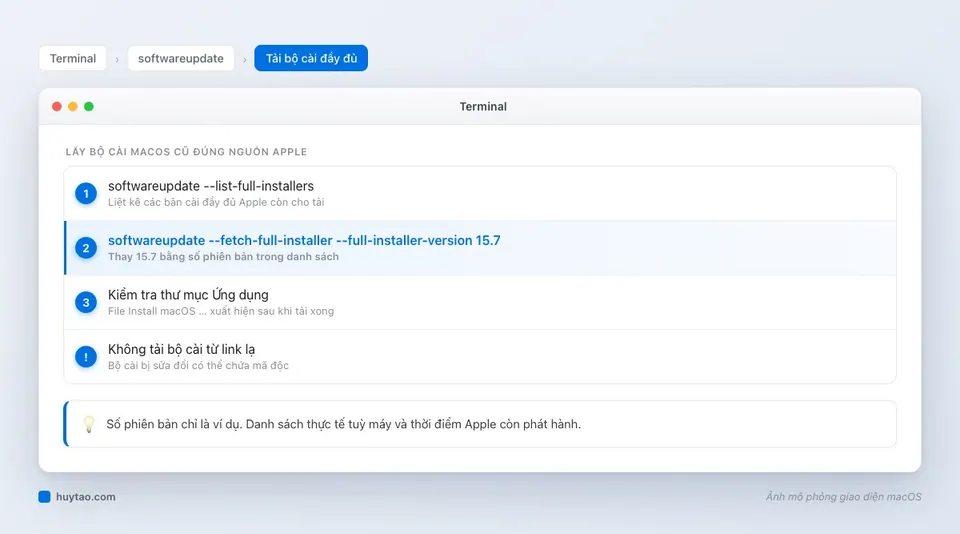Click the chevron after softwareupdate breadcrumb
The width and height of the screenshot is (960, 534).
tap(245, 59)
